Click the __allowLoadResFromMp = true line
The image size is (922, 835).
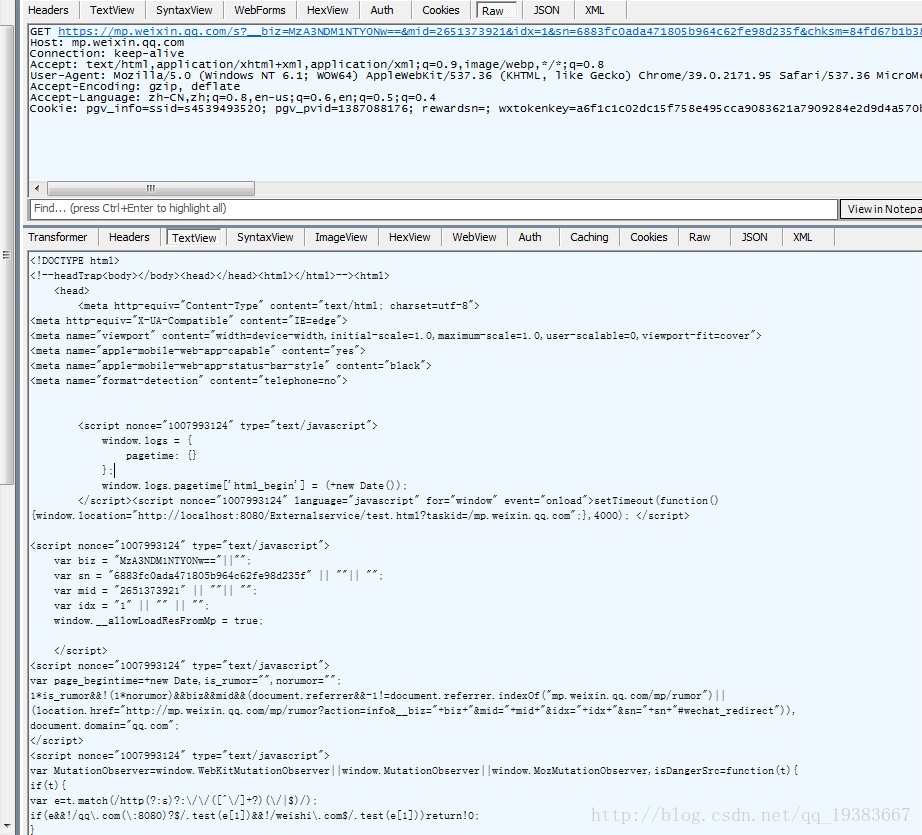tap(159, 620)
